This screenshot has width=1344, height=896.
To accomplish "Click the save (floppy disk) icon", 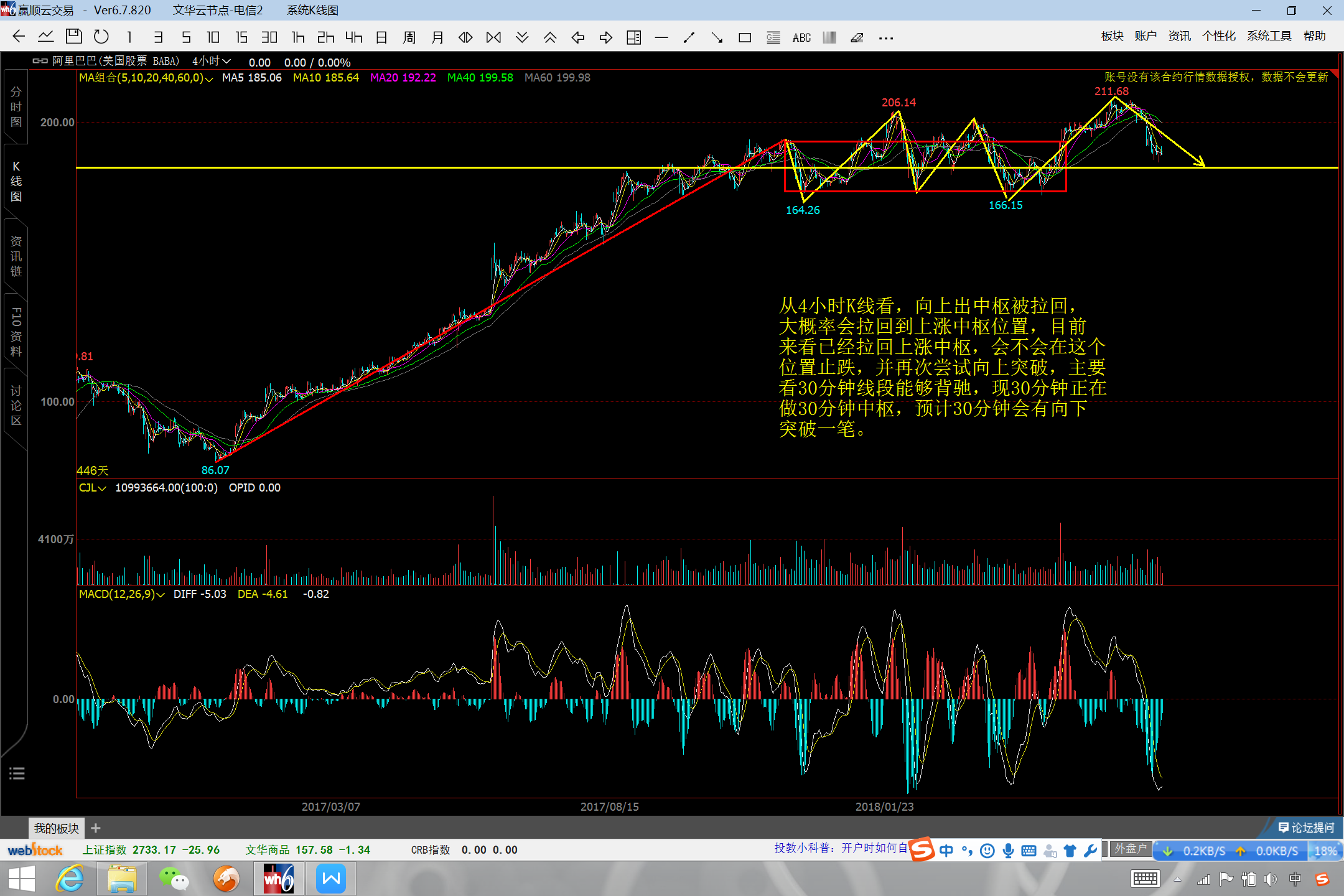I will 73,37.
